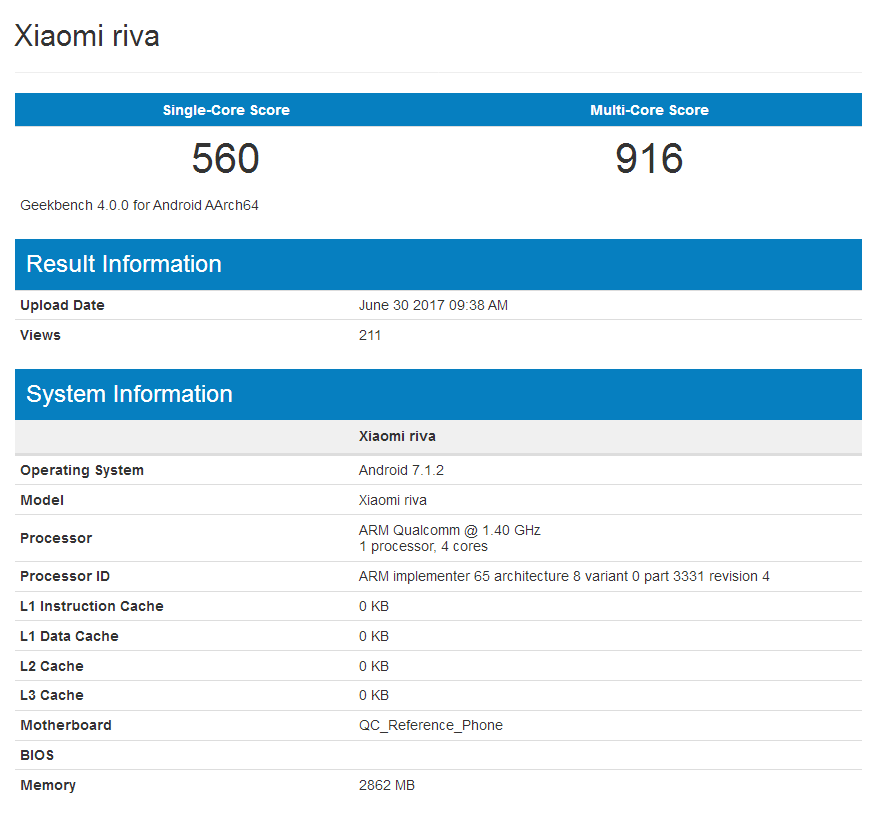Click the single-core score value 560
The height and width of the screenshot is (816, 876).
[226, 159]
